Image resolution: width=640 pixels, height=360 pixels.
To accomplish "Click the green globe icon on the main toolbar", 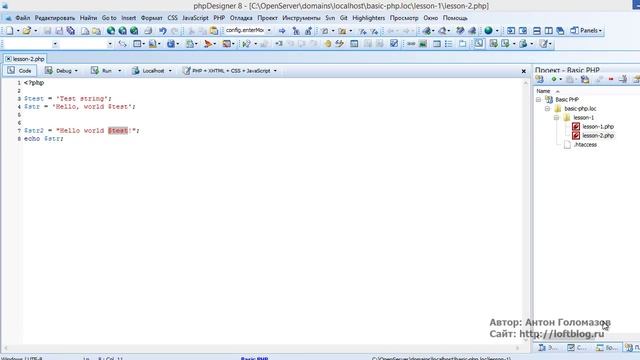I will click(488, 31).
